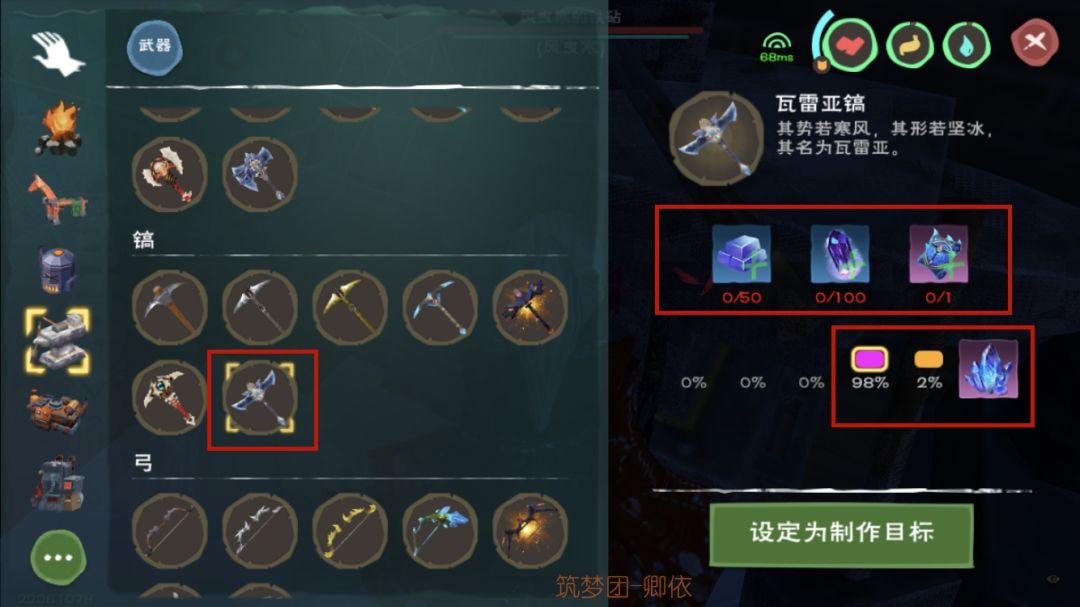Select the highlighted workbench category icon
1080x607 pixels.
tap(58, 340)
